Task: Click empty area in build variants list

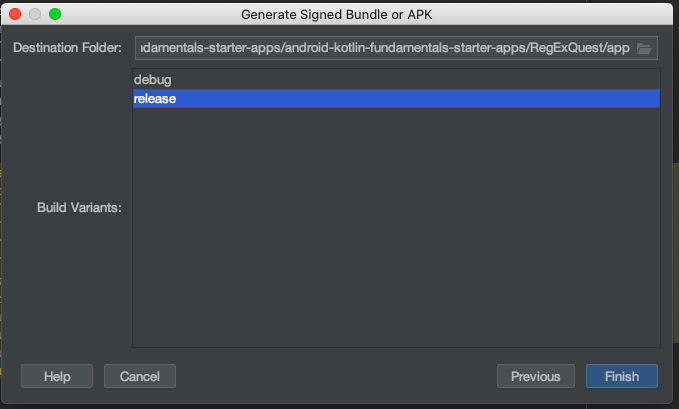Action: coord(396,227)
